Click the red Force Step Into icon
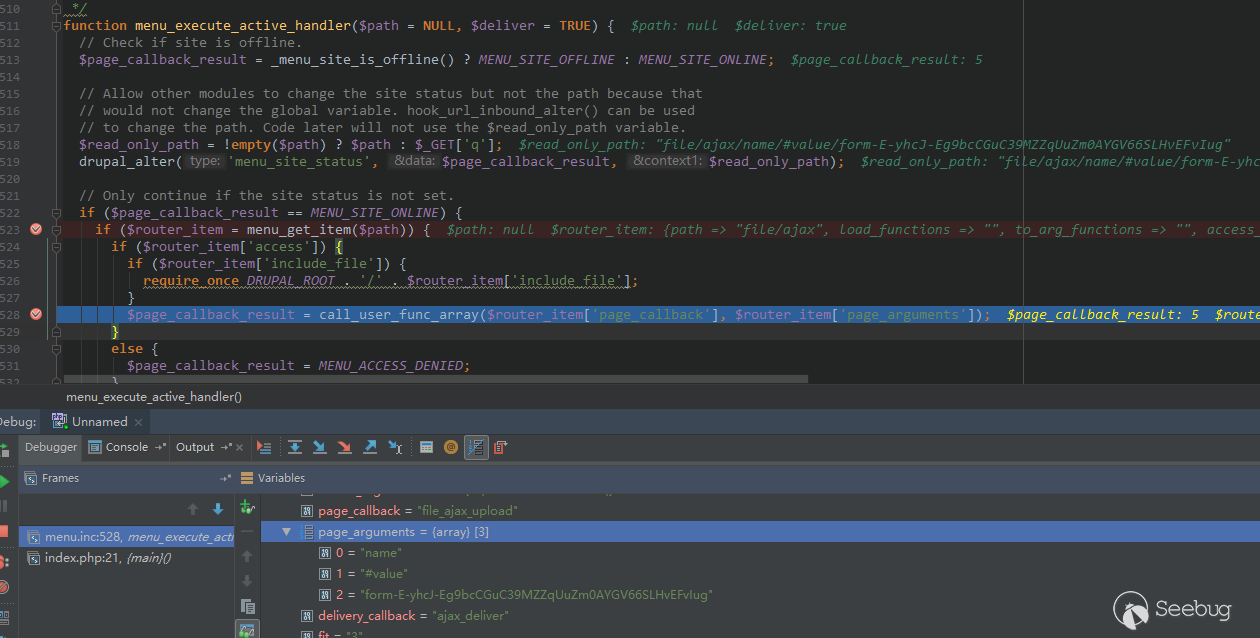Viewport: 1260px width, 638px height. pos(344,447)
